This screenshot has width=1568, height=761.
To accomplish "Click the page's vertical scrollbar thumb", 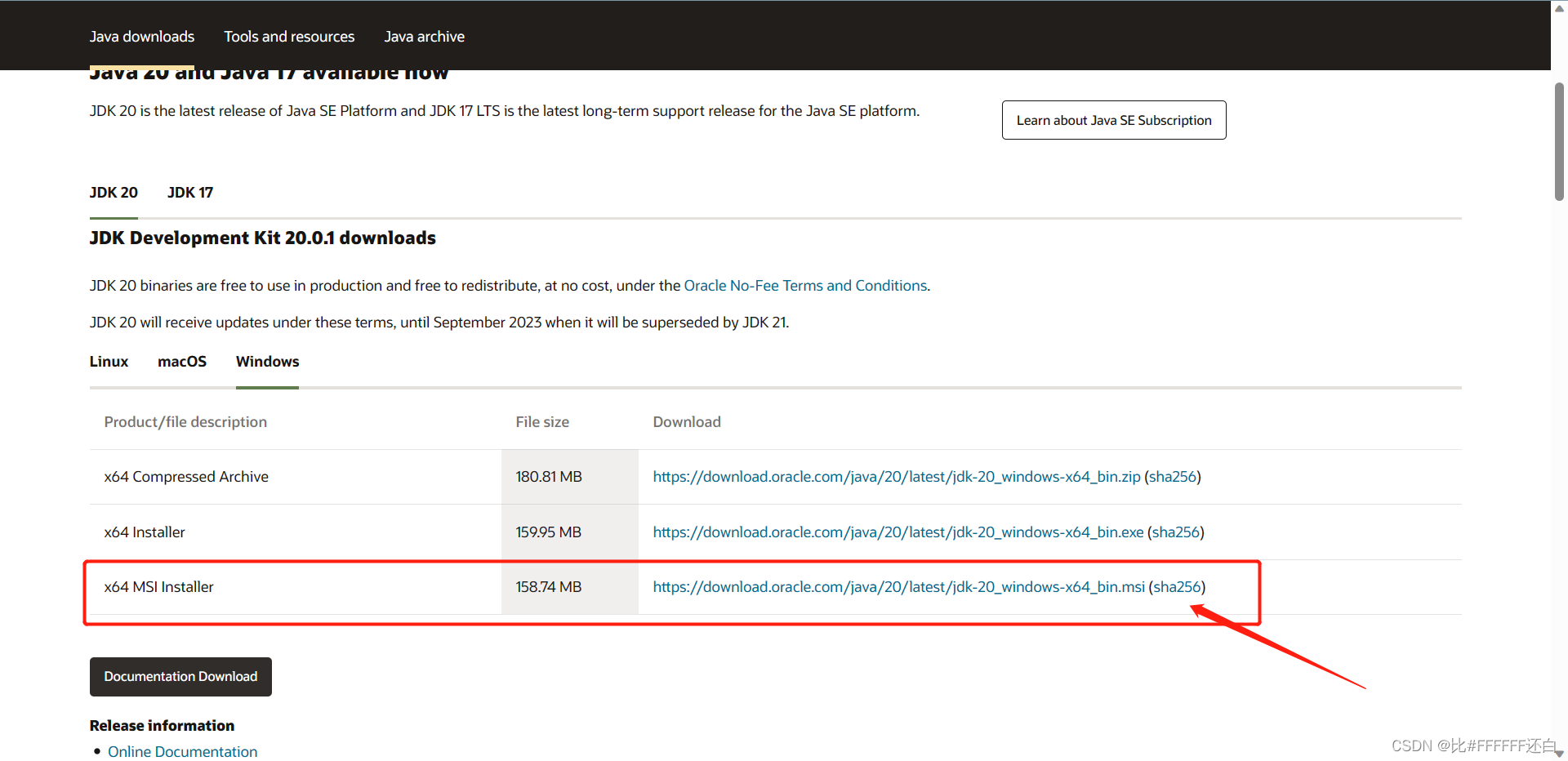I will click(x=1559, y=141).
